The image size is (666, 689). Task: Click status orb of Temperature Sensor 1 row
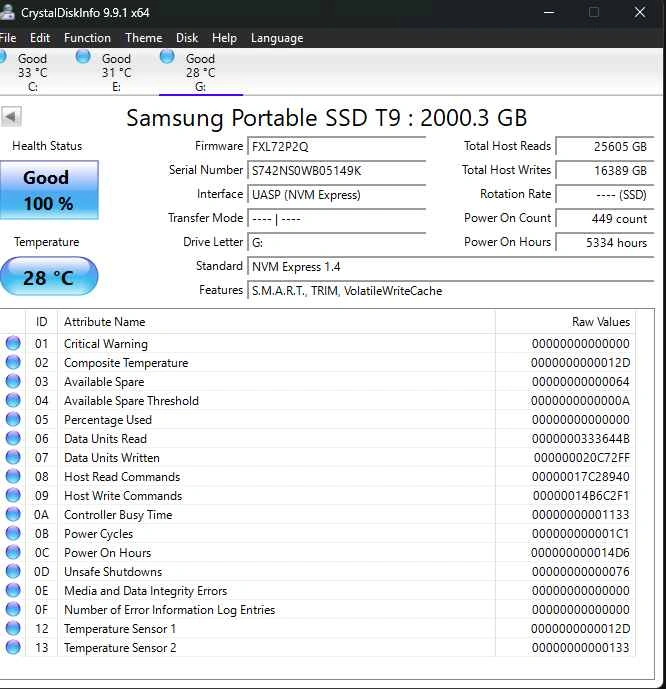coord(13,628)
